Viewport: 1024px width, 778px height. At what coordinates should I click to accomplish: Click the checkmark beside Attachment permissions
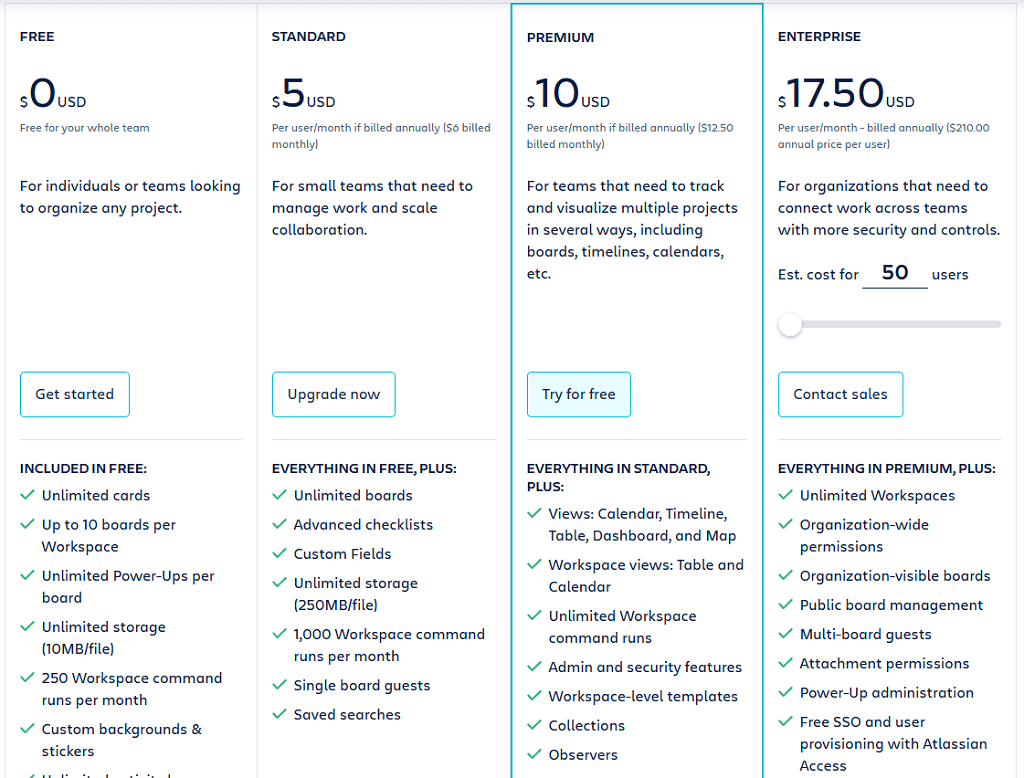[785, 663]
